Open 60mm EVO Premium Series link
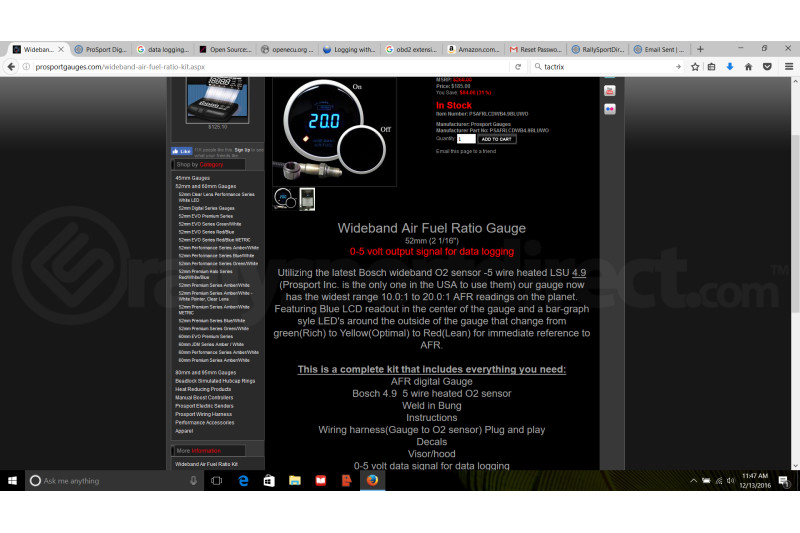 point(206,337)
